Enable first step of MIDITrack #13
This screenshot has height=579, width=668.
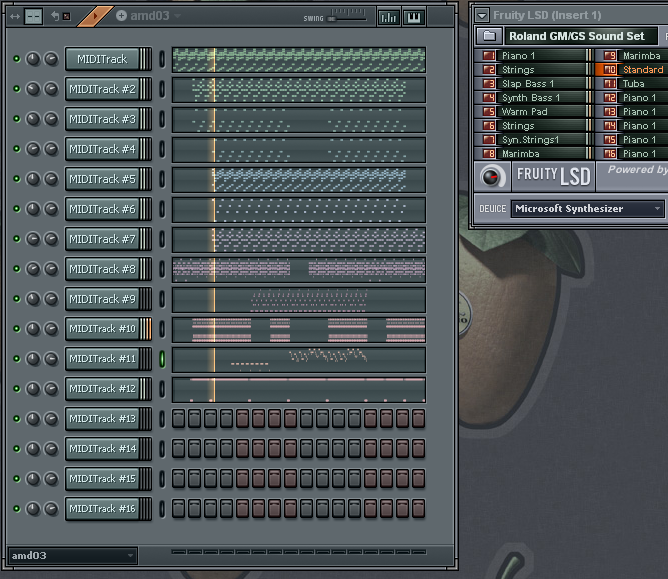179,418
